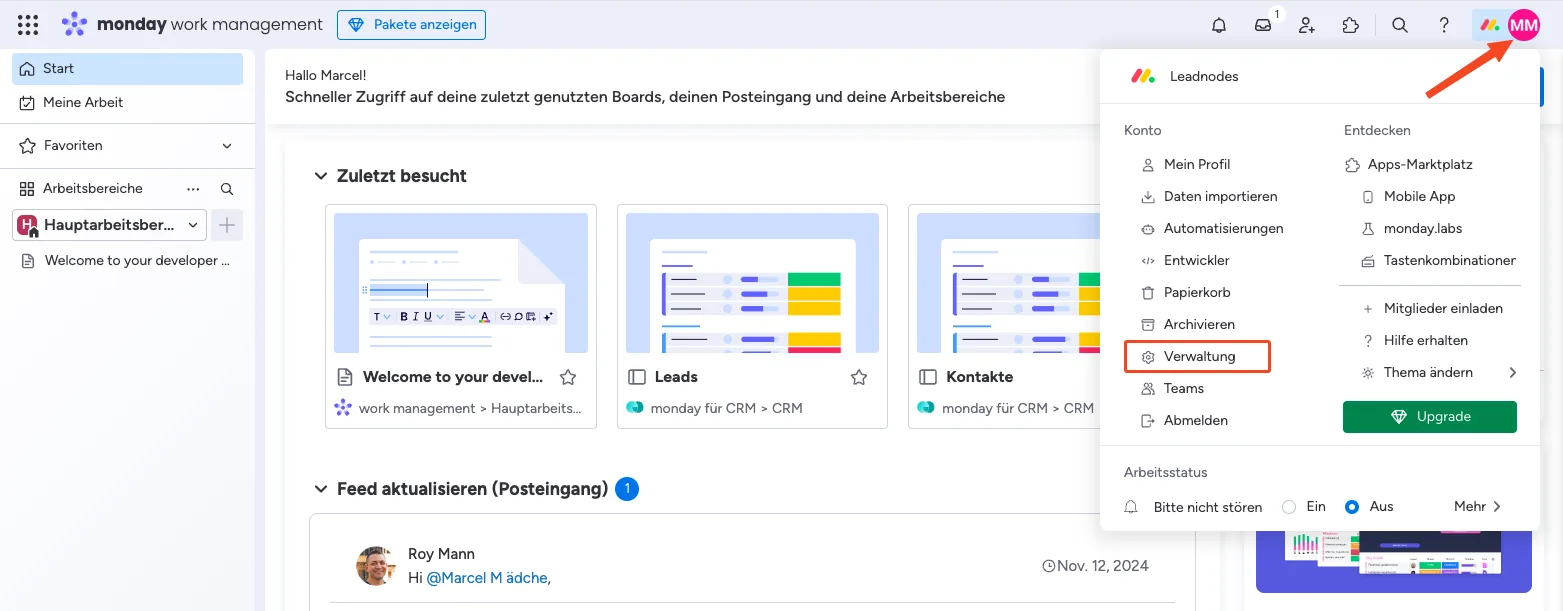Select Daten importieren menu item
This screenshot has height=611, width=1563.
point(1207,196)
